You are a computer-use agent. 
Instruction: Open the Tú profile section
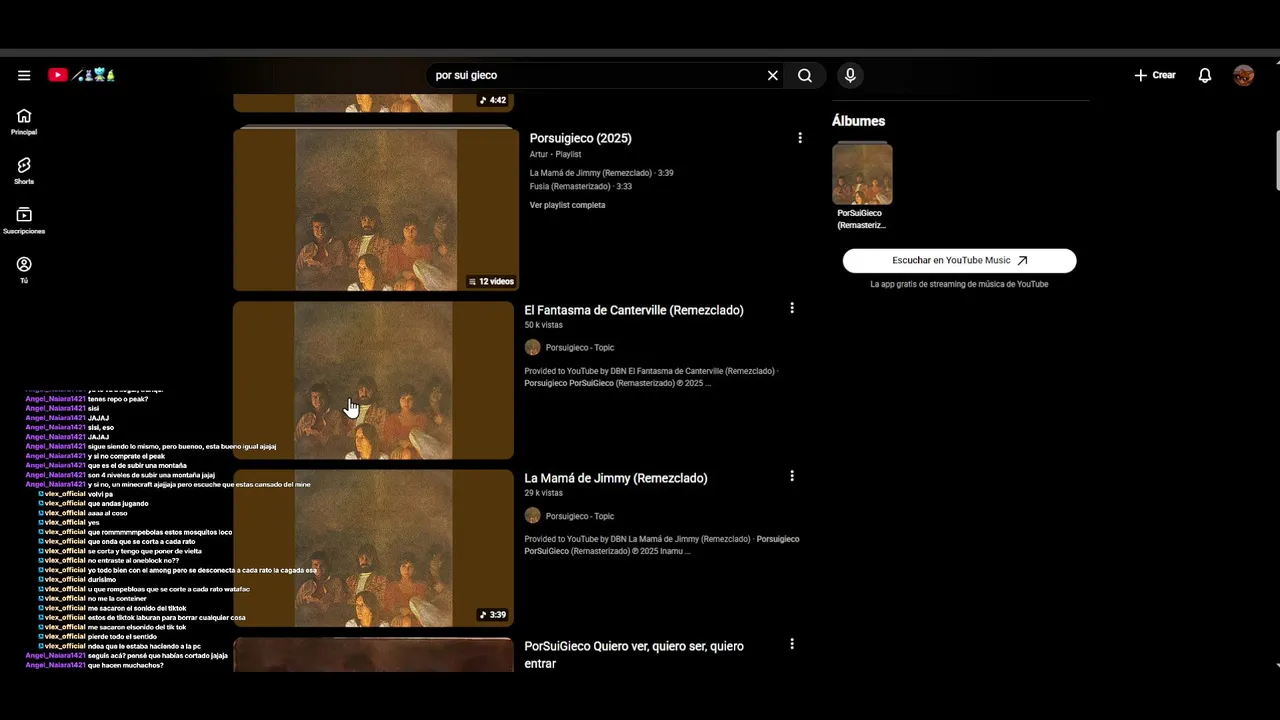tap(24, 270)
